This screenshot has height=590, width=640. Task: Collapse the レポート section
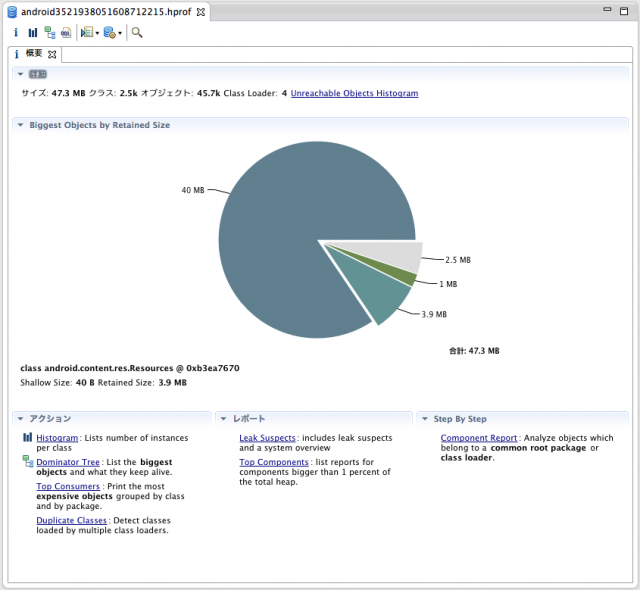click(x=223, y=419)
